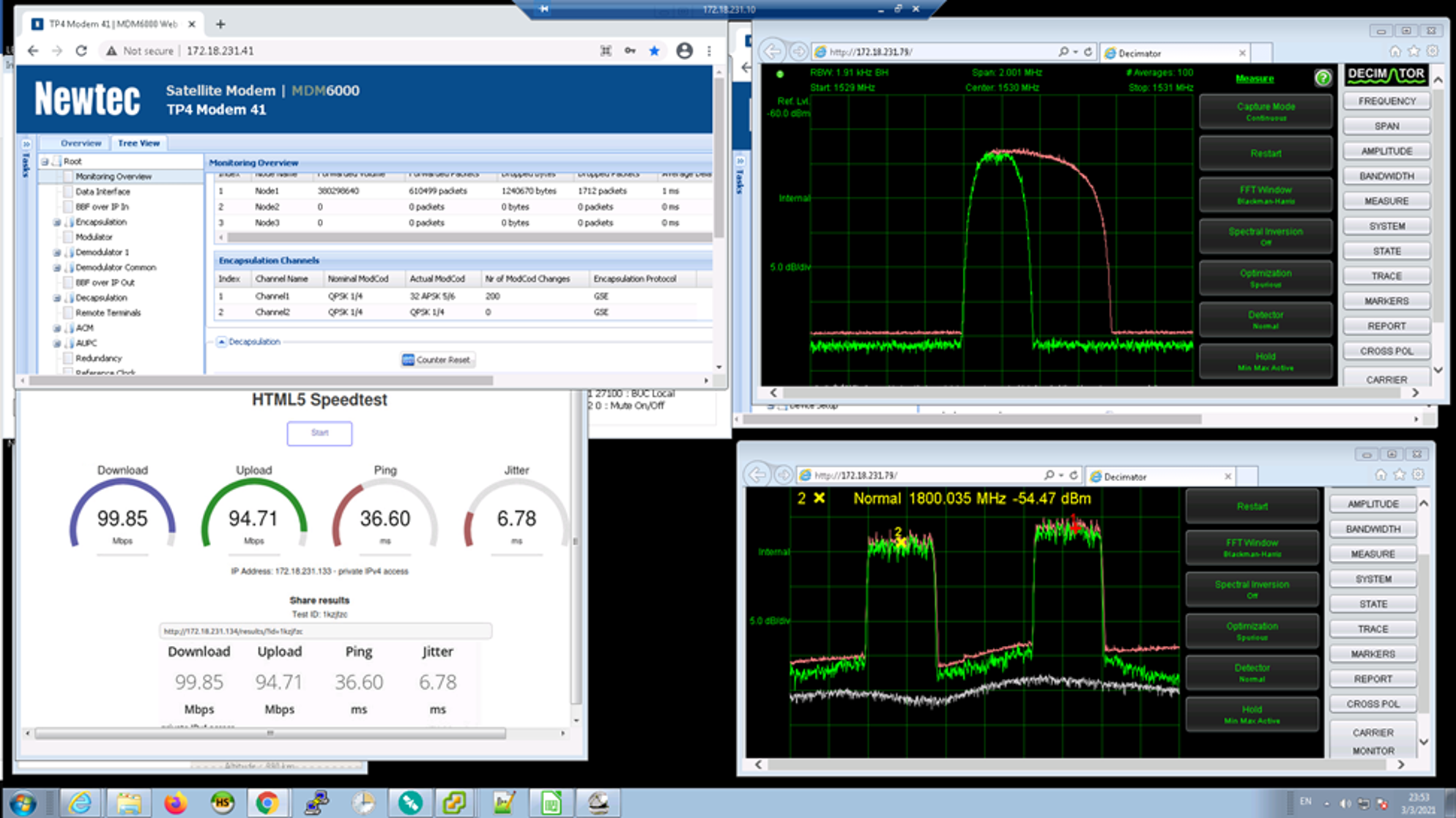Refresh the upper Decimator IE page

click(1088, 52)
